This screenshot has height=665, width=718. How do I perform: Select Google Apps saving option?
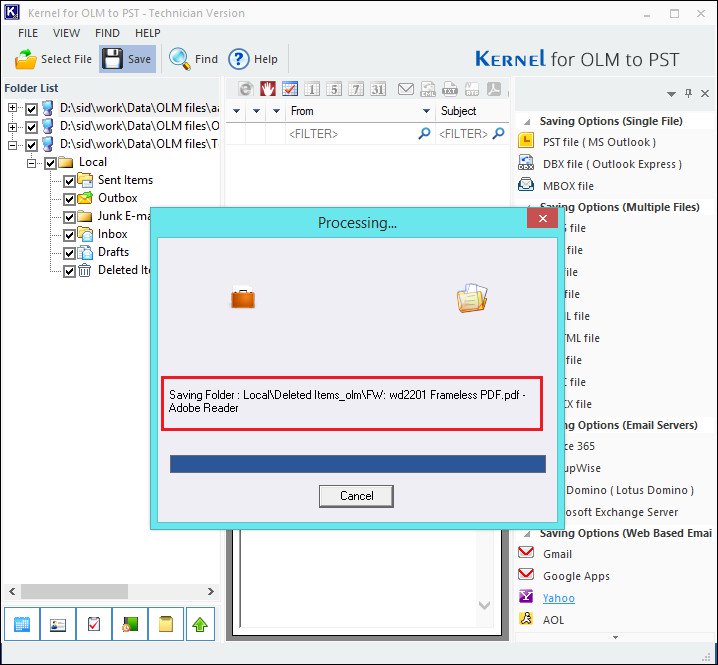[x=576, y=576]
